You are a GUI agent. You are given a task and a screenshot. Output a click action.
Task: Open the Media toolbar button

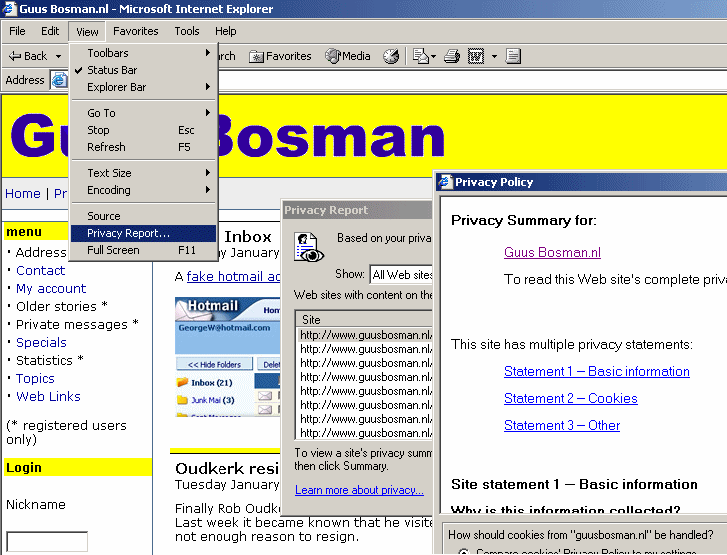click(348, 56)
